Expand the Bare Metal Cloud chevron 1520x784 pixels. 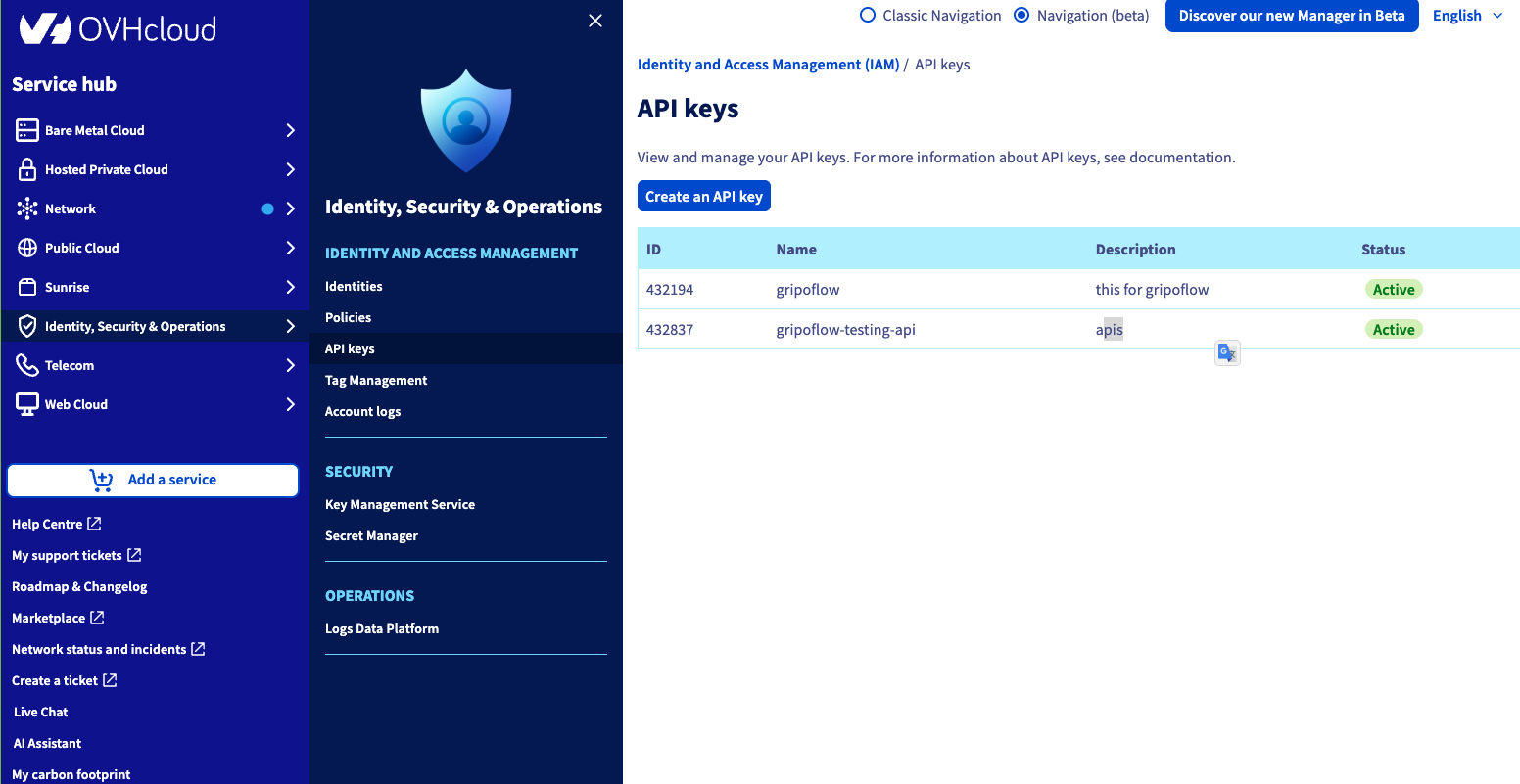point(290,130)
